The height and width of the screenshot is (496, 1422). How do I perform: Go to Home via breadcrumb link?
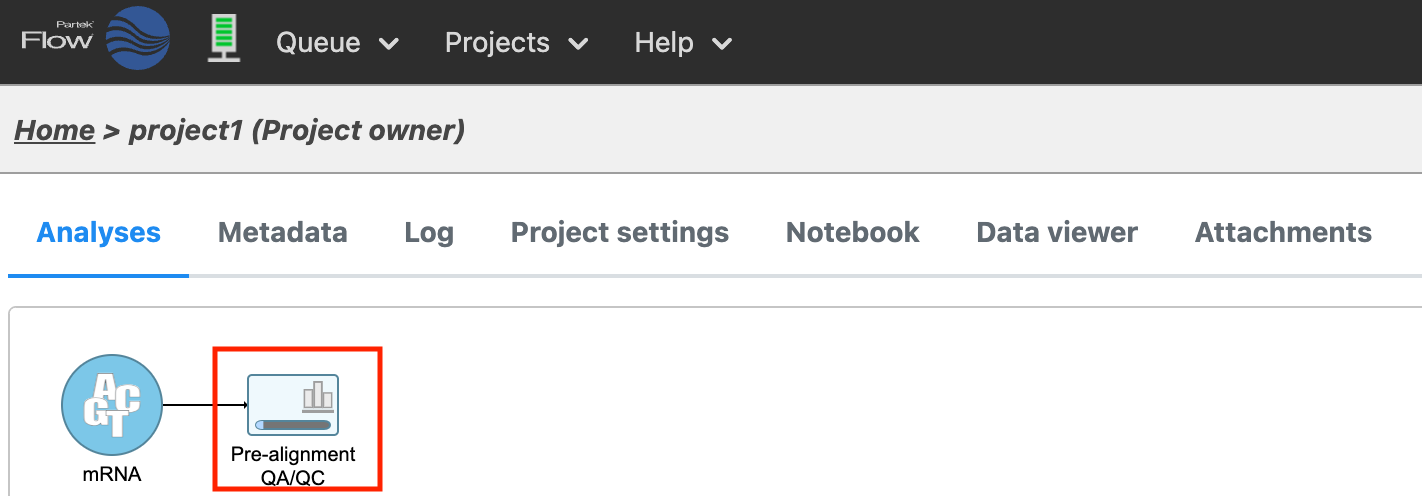(54, 131)
